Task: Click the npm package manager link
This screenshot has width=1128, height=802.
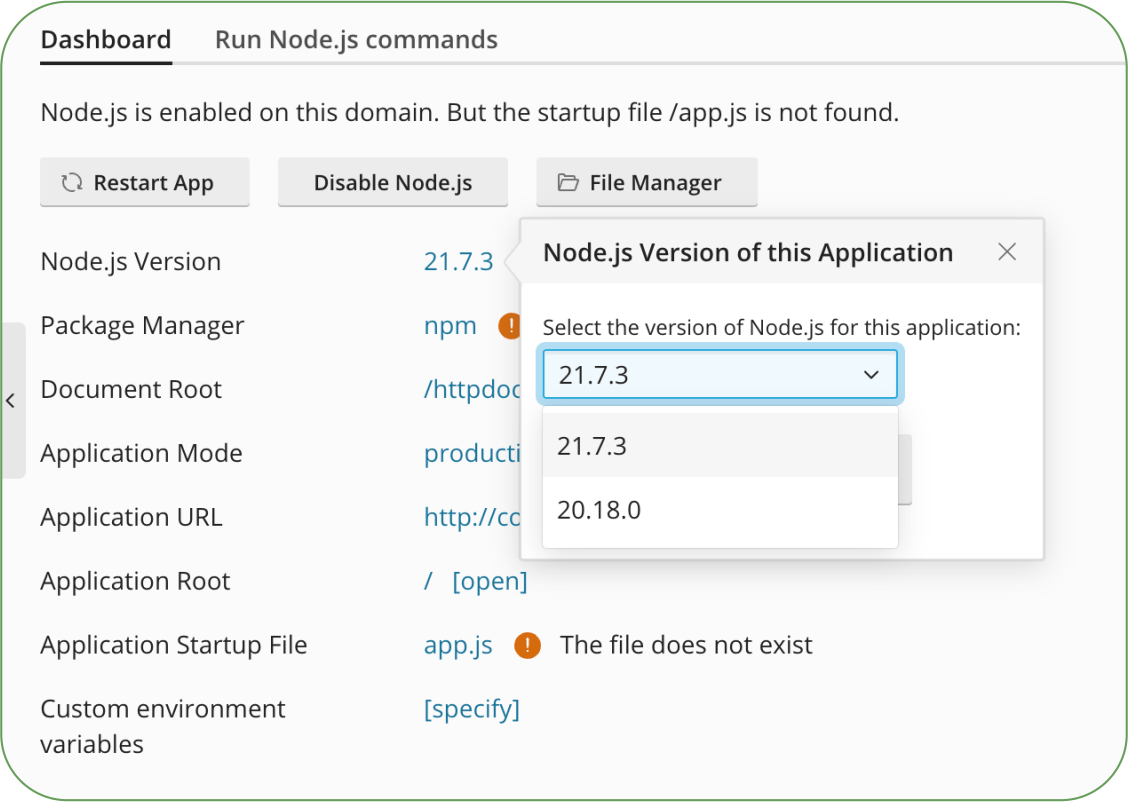Action: click(450, 326)
